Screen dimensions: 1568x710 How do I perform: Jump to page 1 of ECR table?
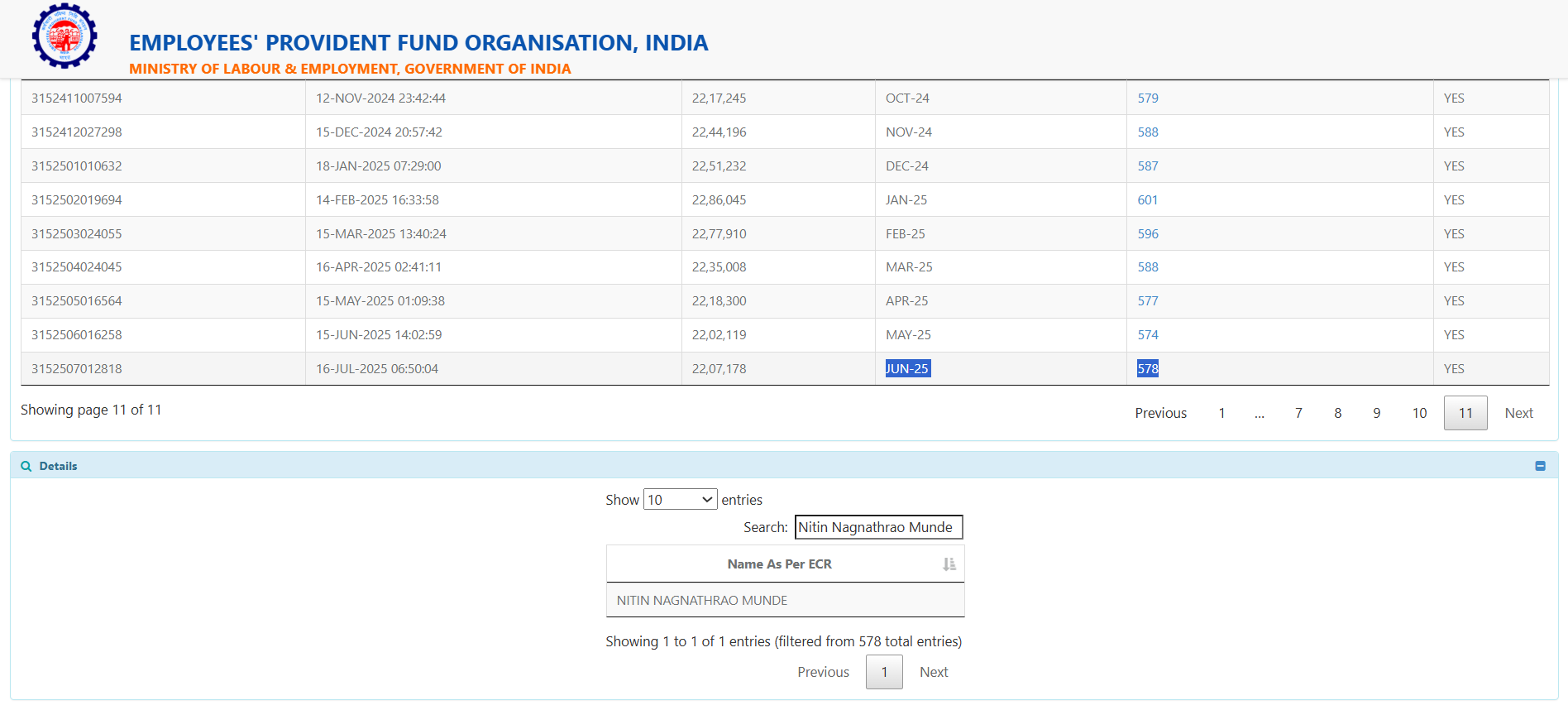pos(1221,413)
